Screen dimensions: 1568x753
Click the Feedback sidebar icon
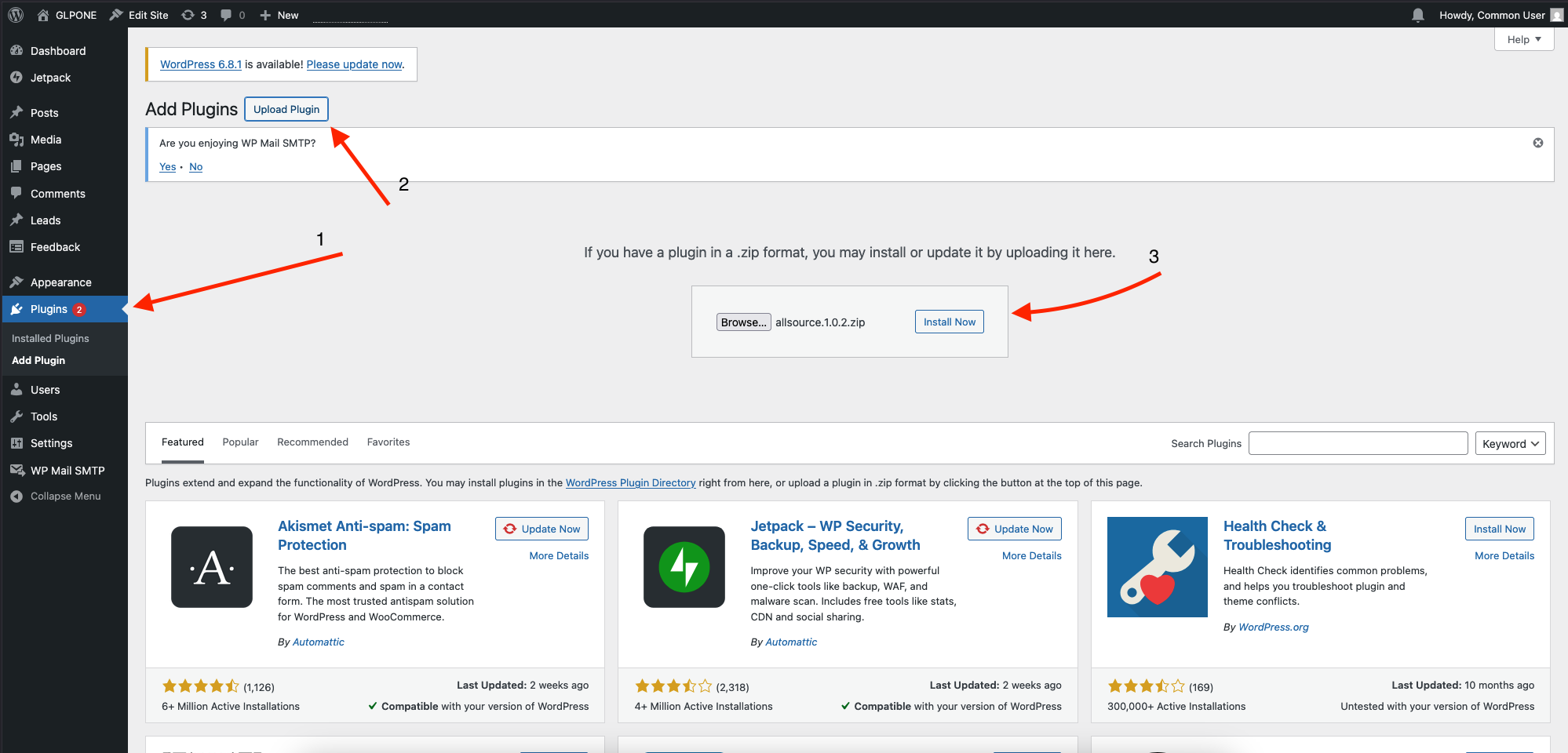[16, 246]
